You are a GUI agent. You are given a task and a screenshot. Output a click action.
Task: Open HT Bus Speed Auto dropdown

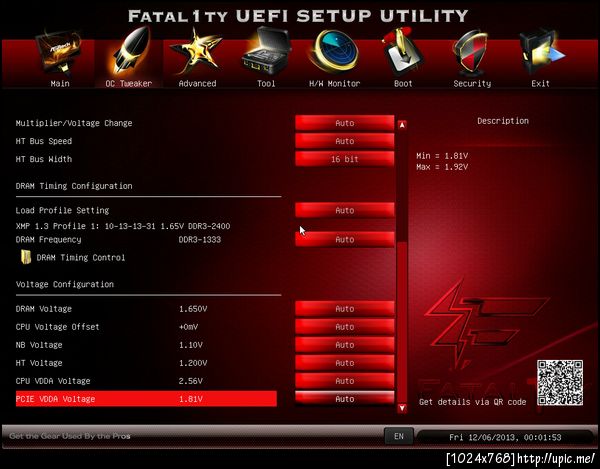click(344, 141)
